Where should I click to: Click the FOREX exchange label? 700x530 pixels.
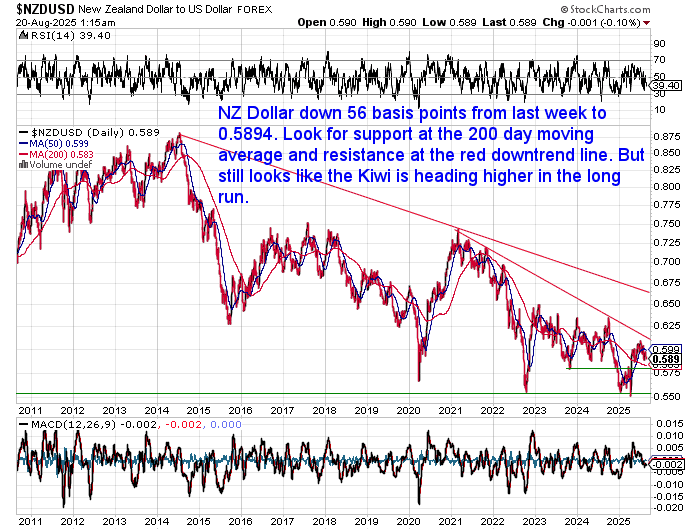(254, 10)
